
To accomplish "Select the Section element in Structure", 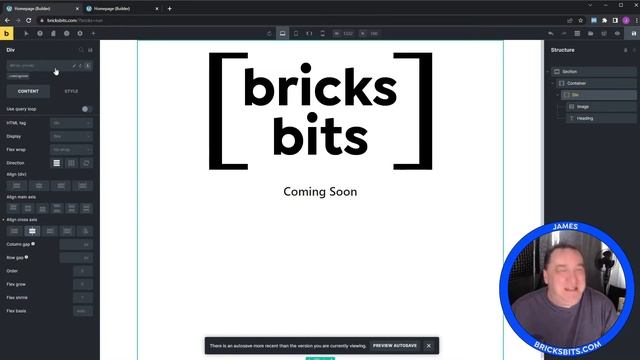I will point(594,71).
